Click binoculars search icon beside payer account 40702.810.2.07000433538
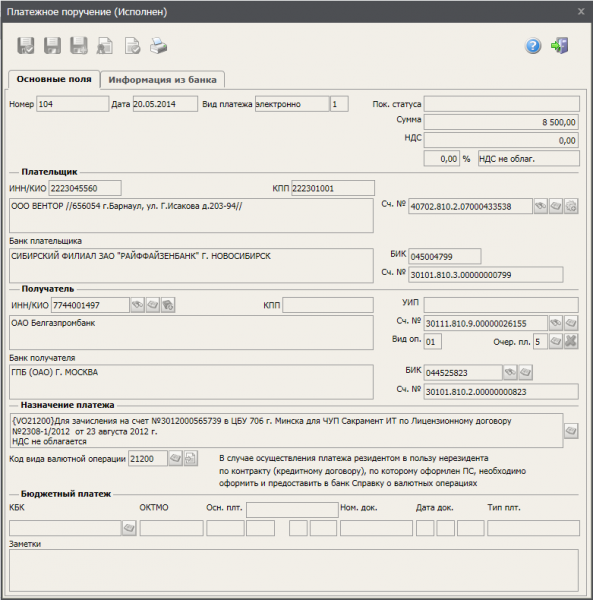Image resolution: width=593 pixels, height=600 pixels. [541, 206]
